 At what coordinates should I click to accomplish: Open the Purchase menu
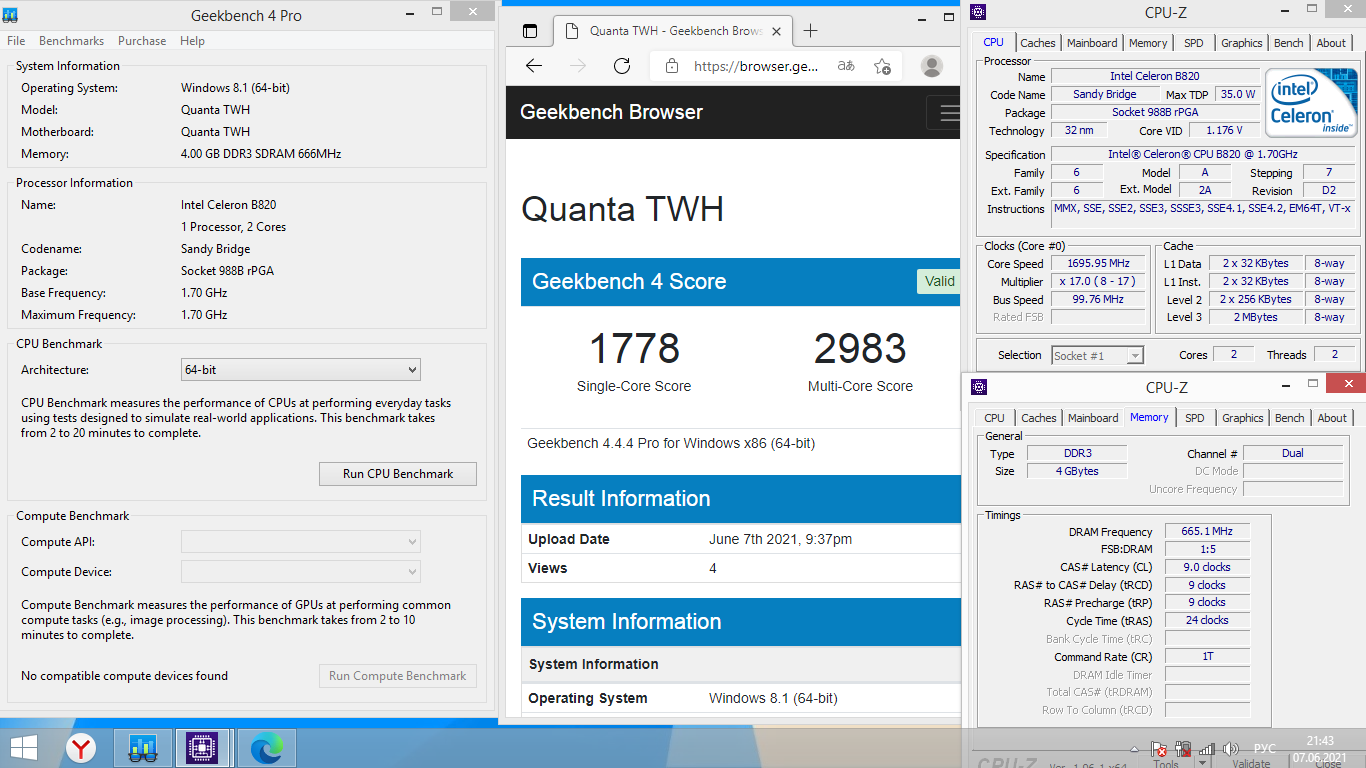tap(142, 41)
